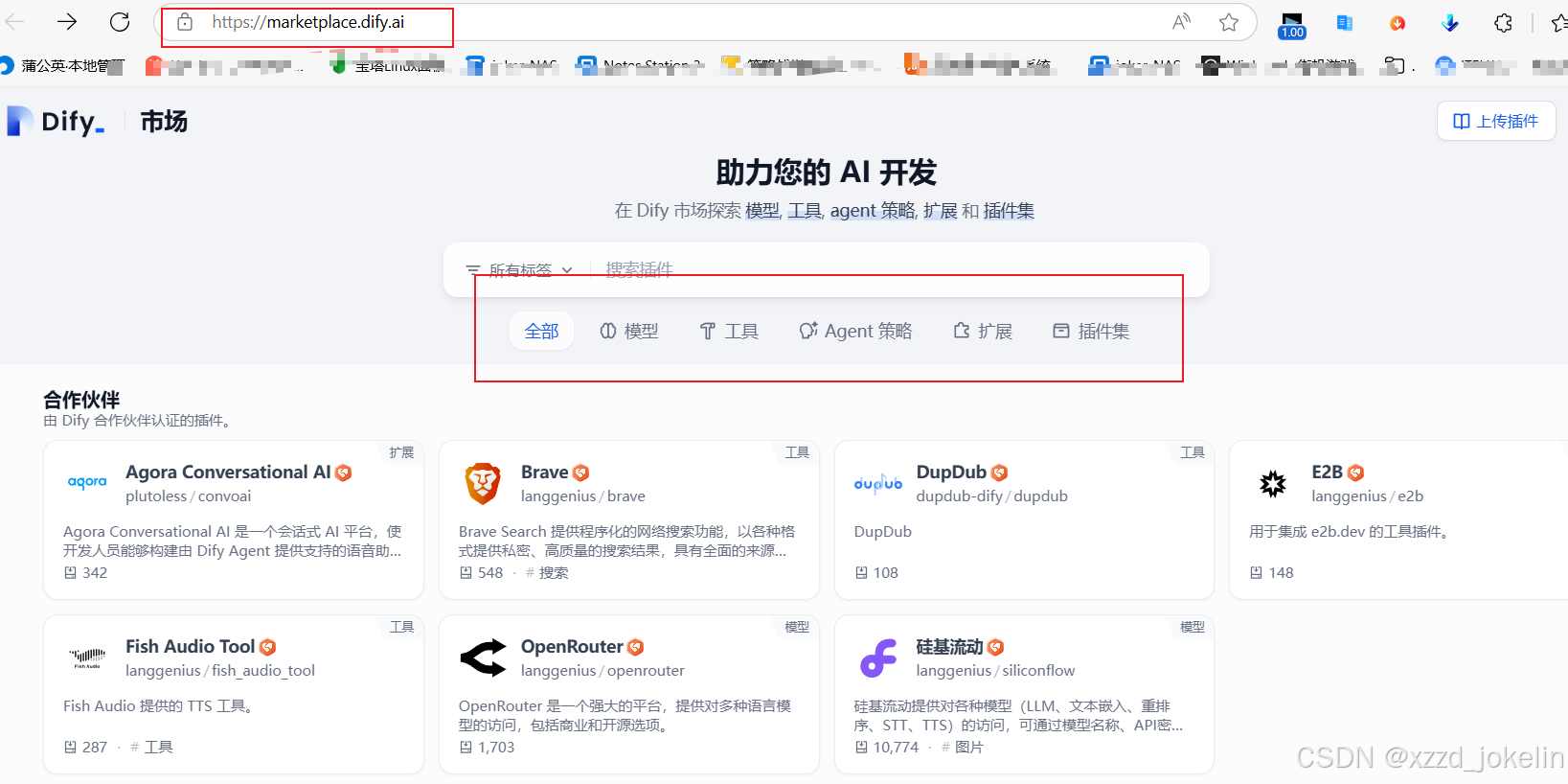Switch to the 模型 category tab
This screenshot has width=1568, height=784.
coord(629,331)
